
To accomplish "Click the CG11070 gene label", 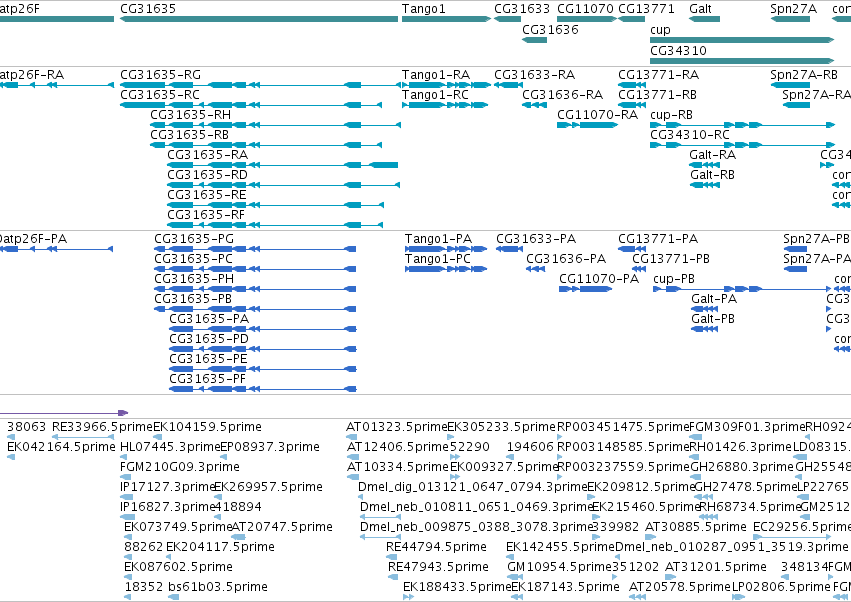I will [585, 9].
